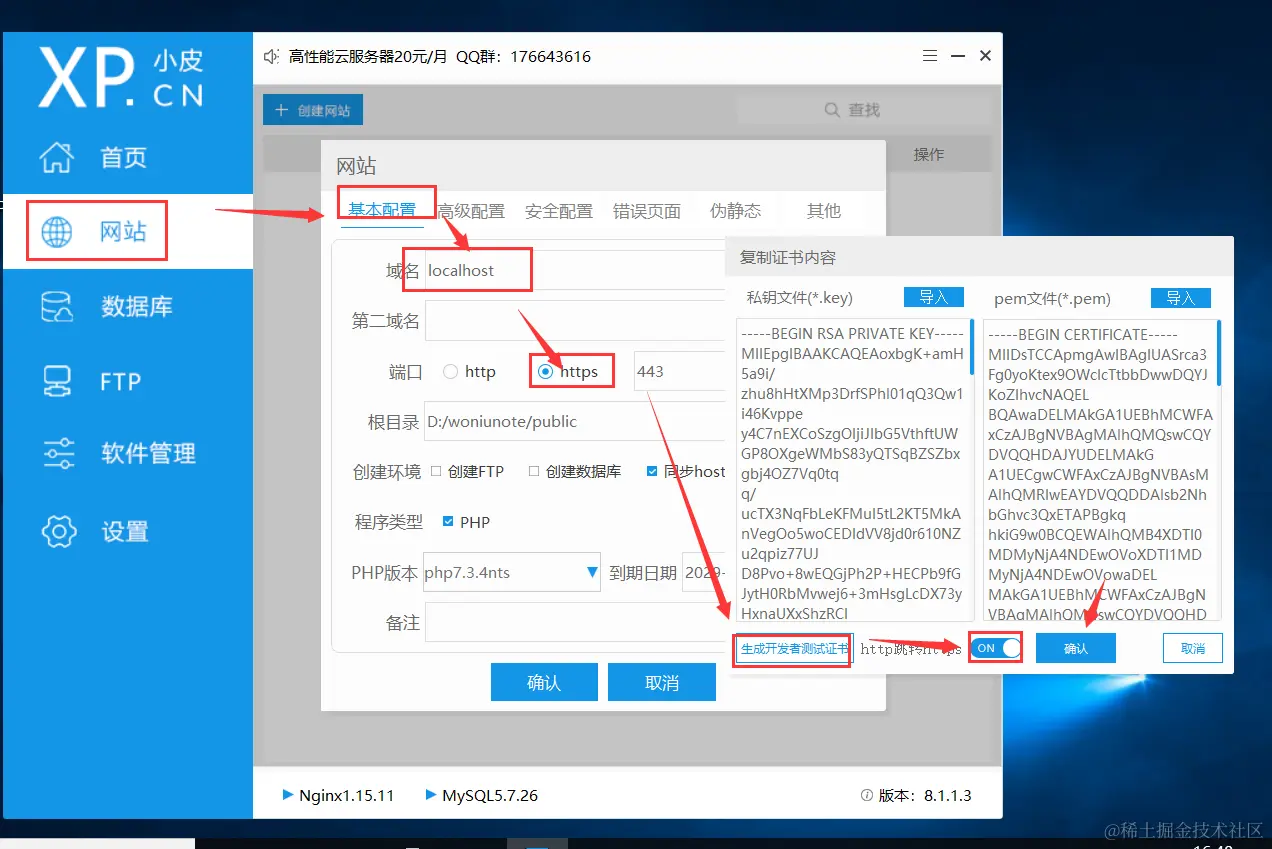
Task: Click 生成开发者测试证书 button
Action: point(794,648)
